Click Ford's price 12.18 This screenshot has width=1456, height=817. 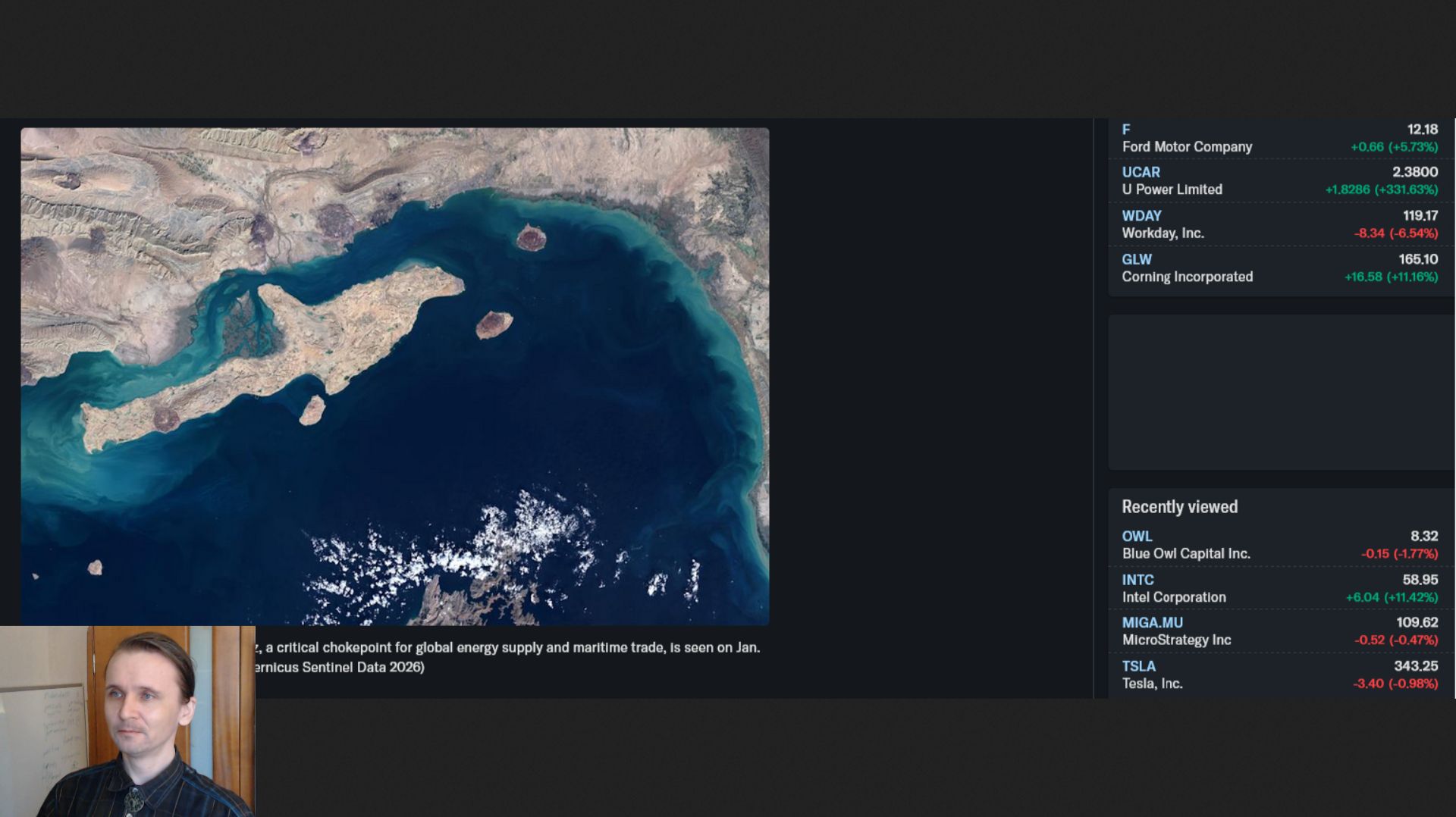click(1422, 130)
